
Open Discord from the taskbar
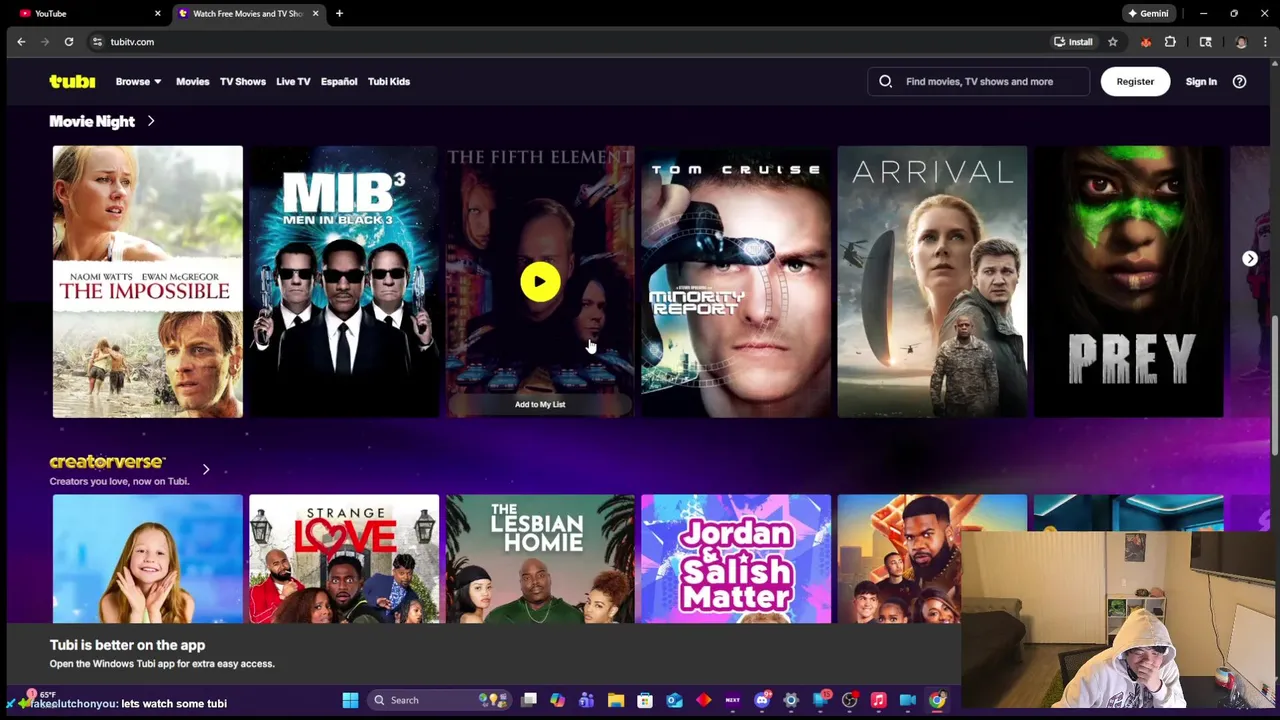pyautogui.click(x=762, y=700)
